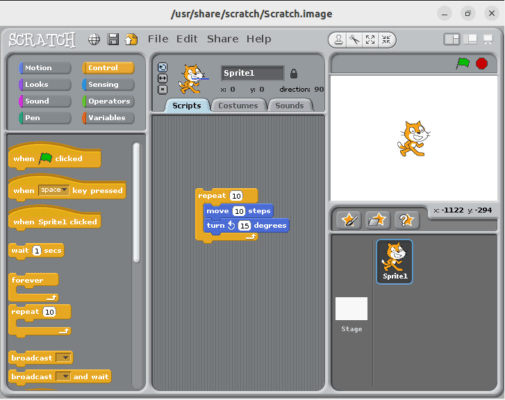Click the Scratch logo

coord(42,40)
